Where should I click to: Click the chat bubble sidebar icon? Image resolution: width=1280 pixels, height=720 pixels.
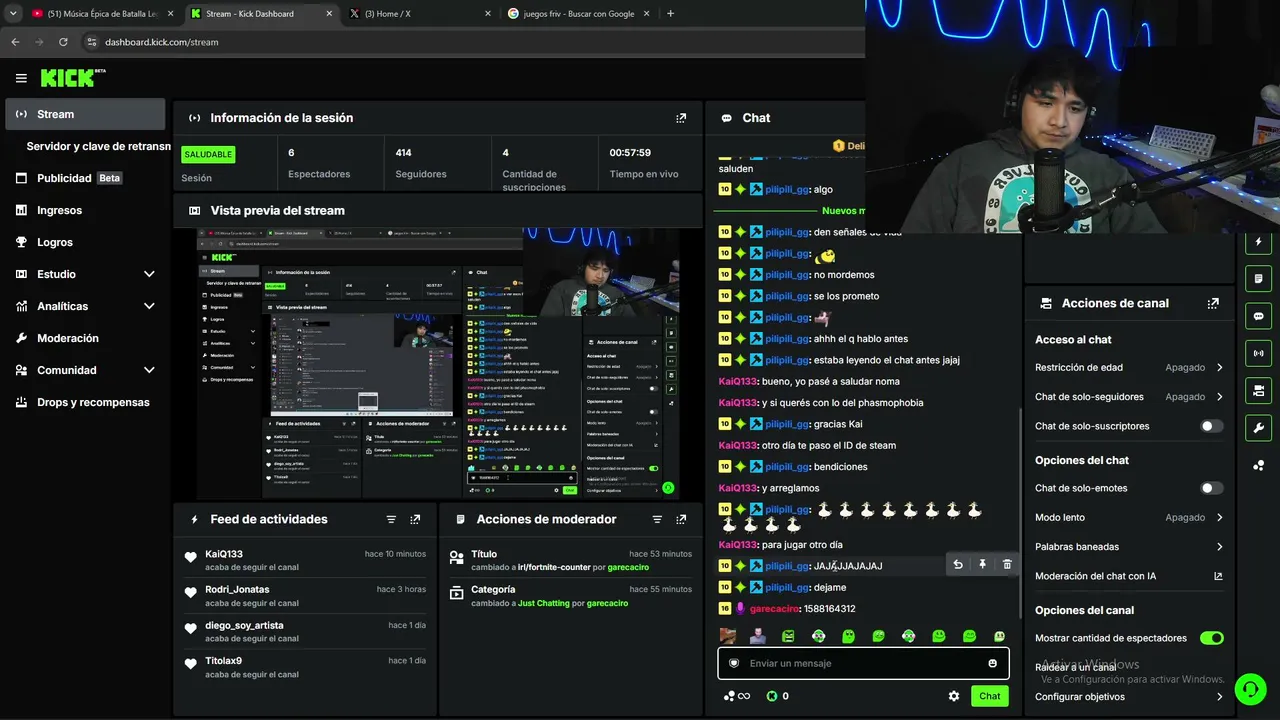[x=1258, y=316]
